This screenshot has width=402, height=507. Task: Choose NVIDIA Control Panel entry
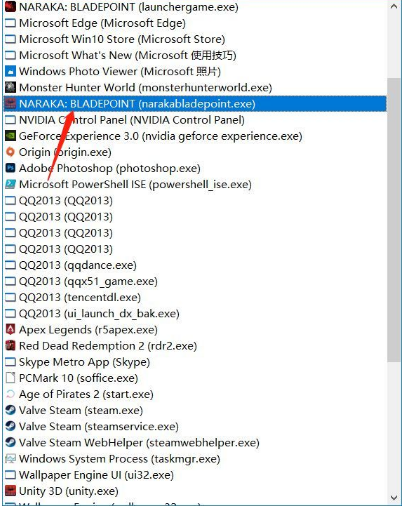pyautogui.click(x=195, y=120)
